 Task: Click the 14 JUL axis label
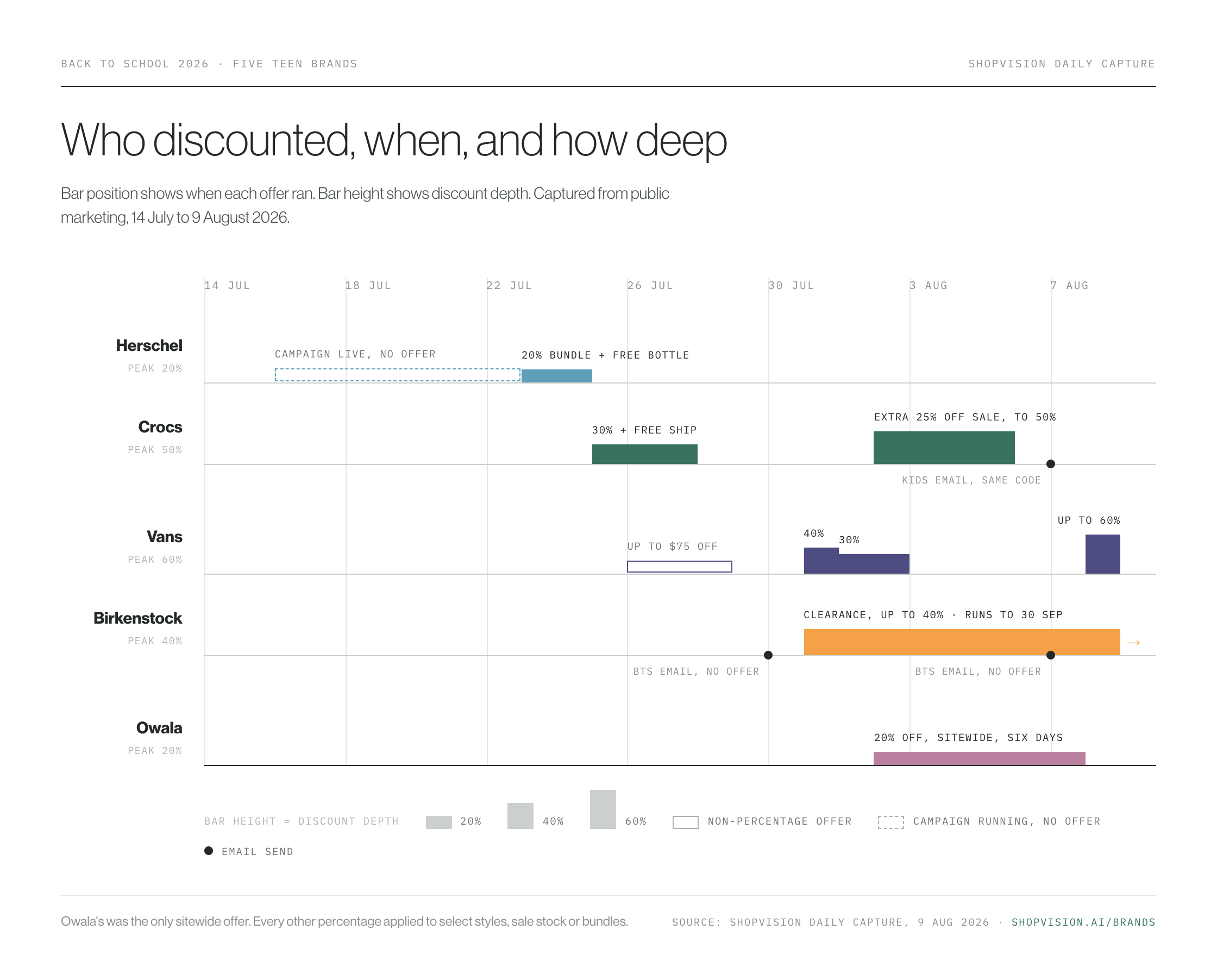coord(227,286)
